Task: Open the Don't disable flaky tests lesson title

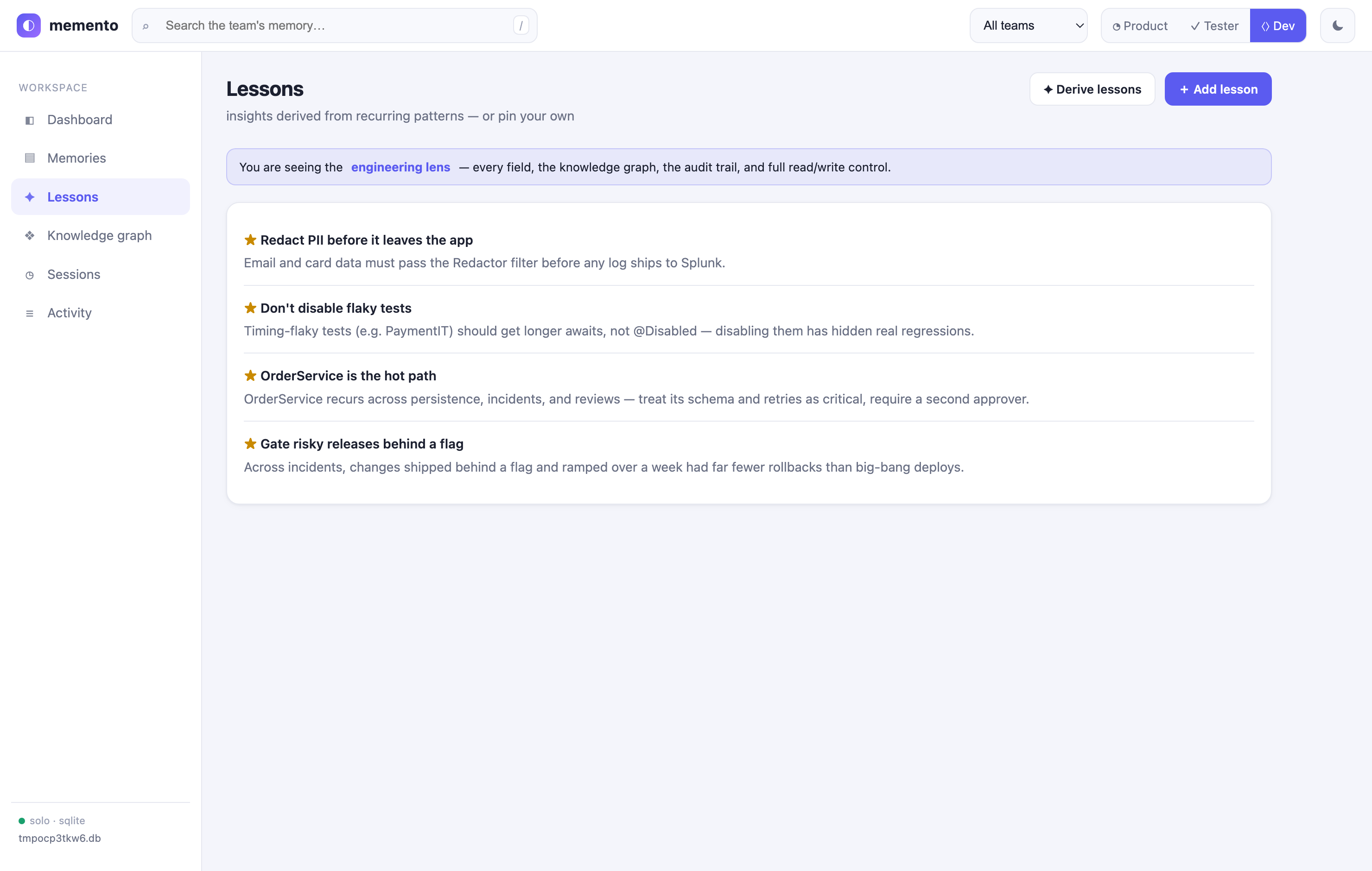Action: click(x=336, y=308)
